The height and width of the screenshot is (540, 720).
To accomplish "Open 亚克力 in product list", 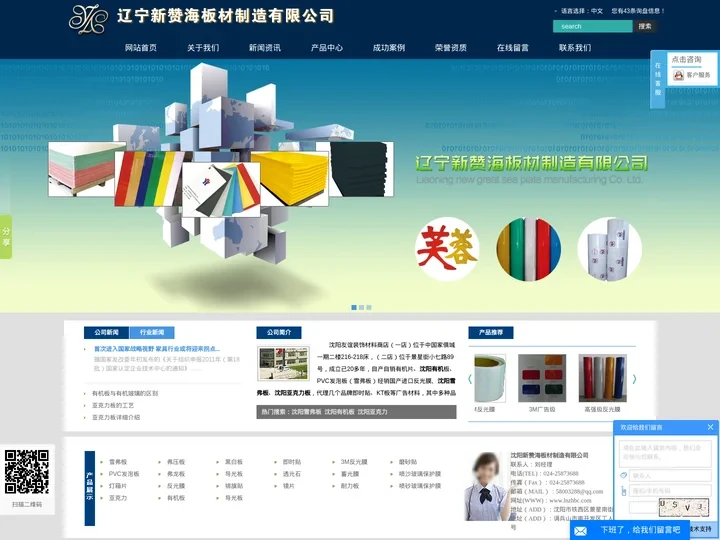I will click(118, 498).
